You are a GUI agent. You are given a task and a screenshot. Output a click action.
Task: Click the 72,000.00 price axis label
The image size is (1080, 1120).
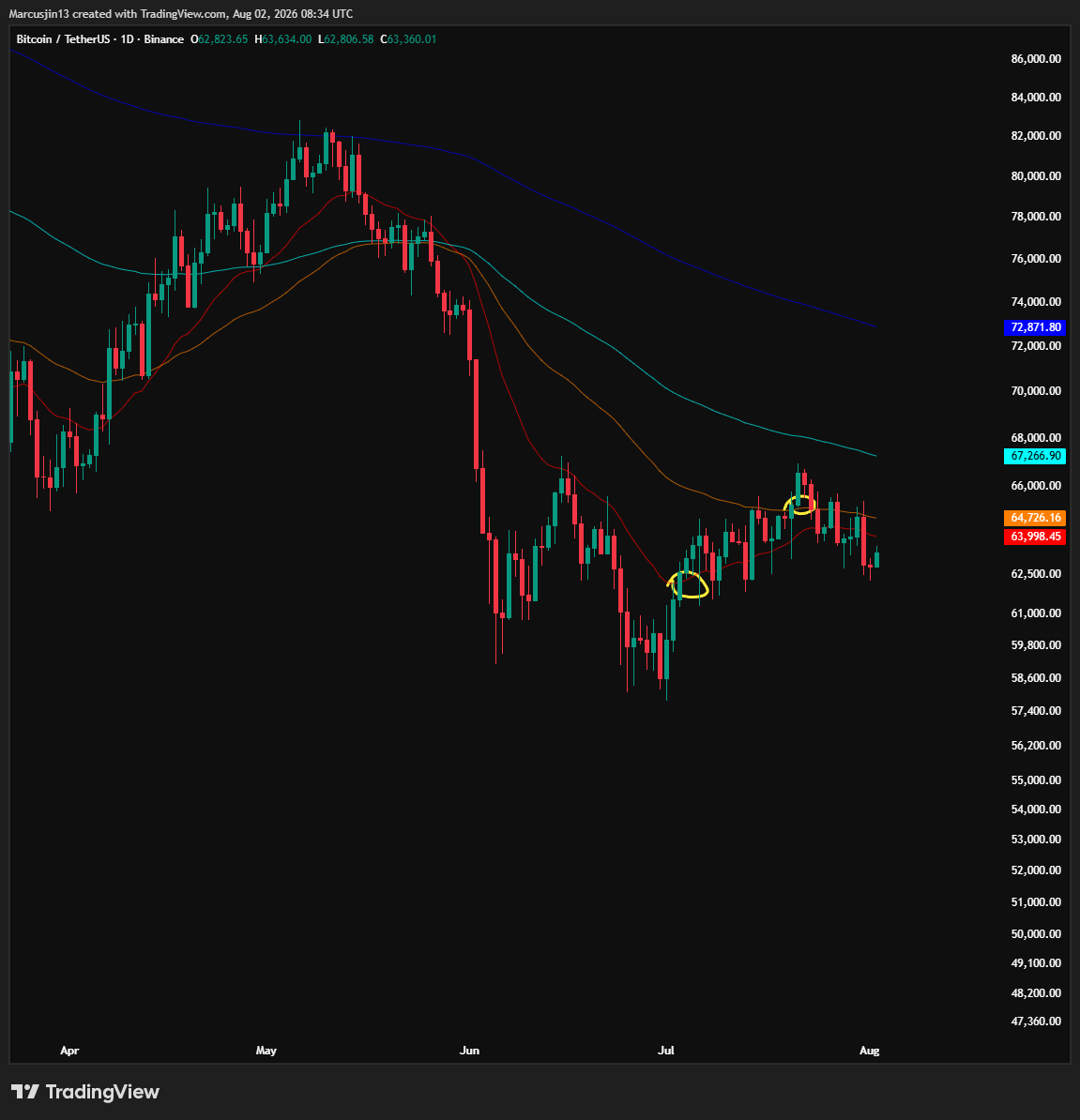[1036, 346]
